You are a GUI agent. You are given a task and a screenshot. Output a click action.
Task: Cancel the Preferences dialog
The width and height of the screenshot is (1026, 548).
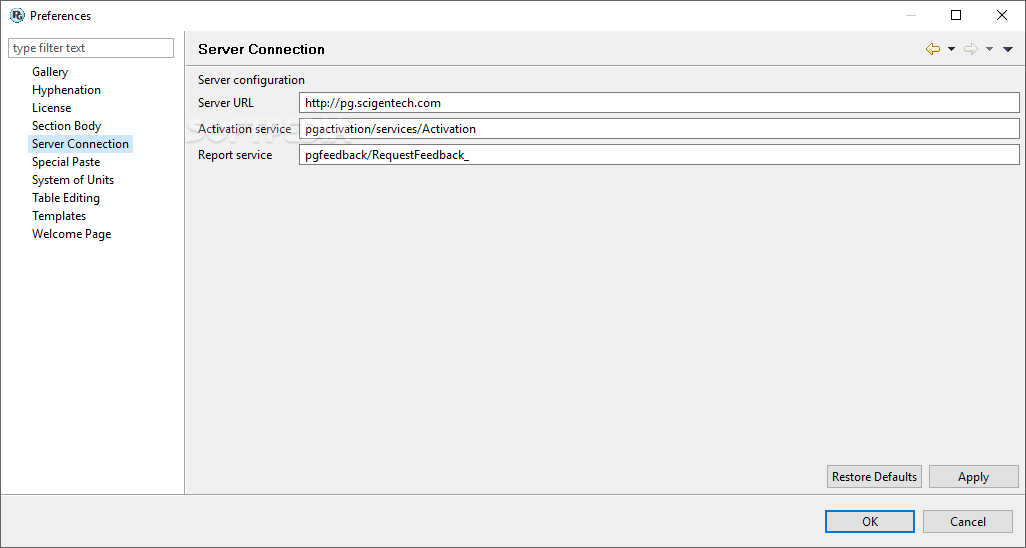(x=968, y=522)
